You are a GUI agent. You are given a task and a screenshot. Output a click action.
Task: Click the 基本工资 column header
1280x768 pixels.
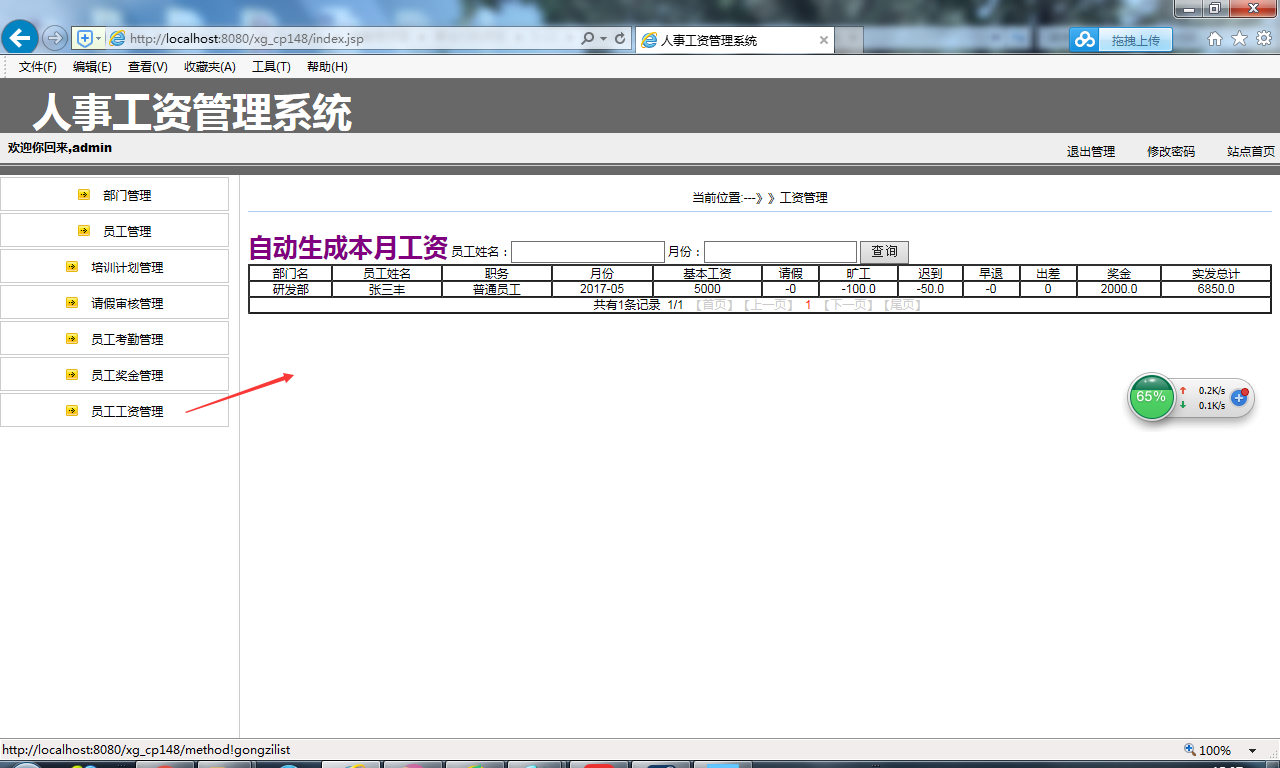coord(707,273)
